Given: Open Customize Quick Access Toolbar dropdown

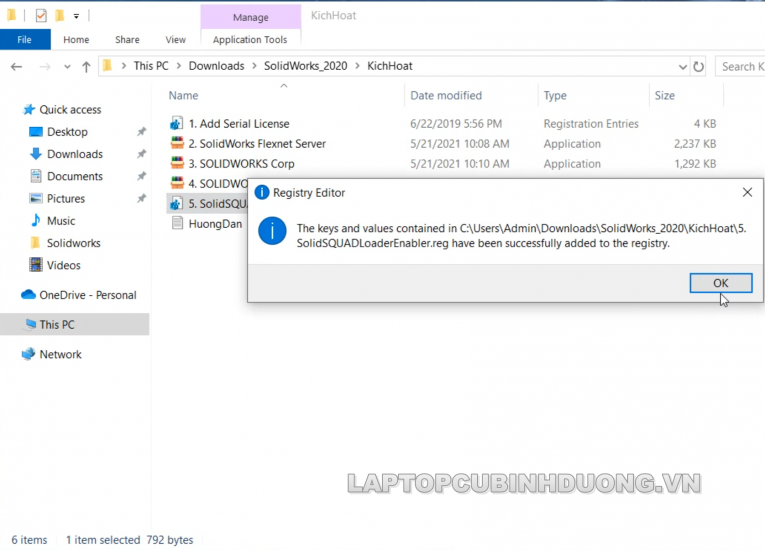Looking at the screenshot, I should [x=76, y=16].
